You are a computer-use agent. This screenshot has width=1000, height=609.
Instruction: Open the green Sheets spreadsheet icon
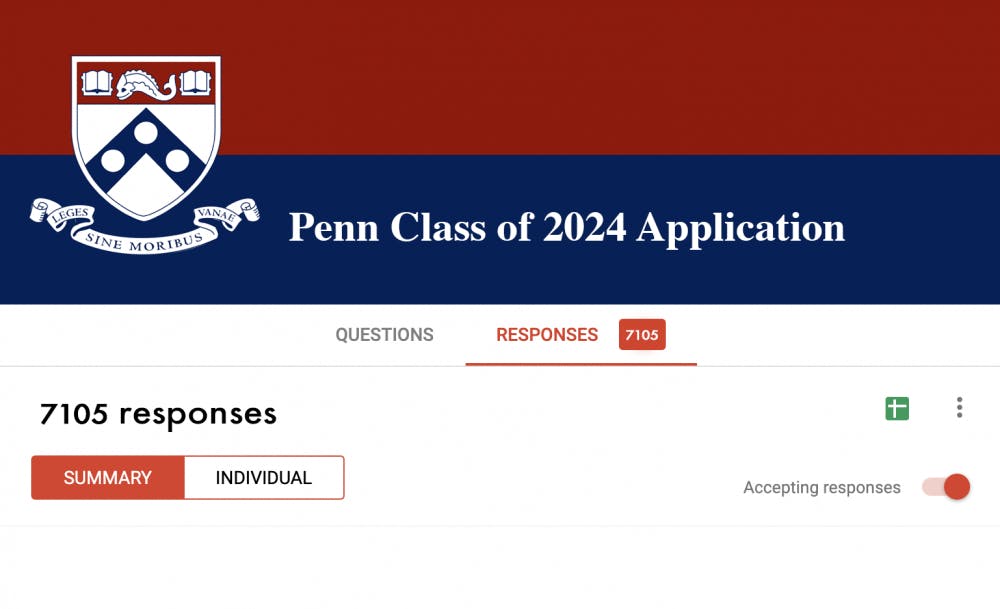click(x=897, y=408)
